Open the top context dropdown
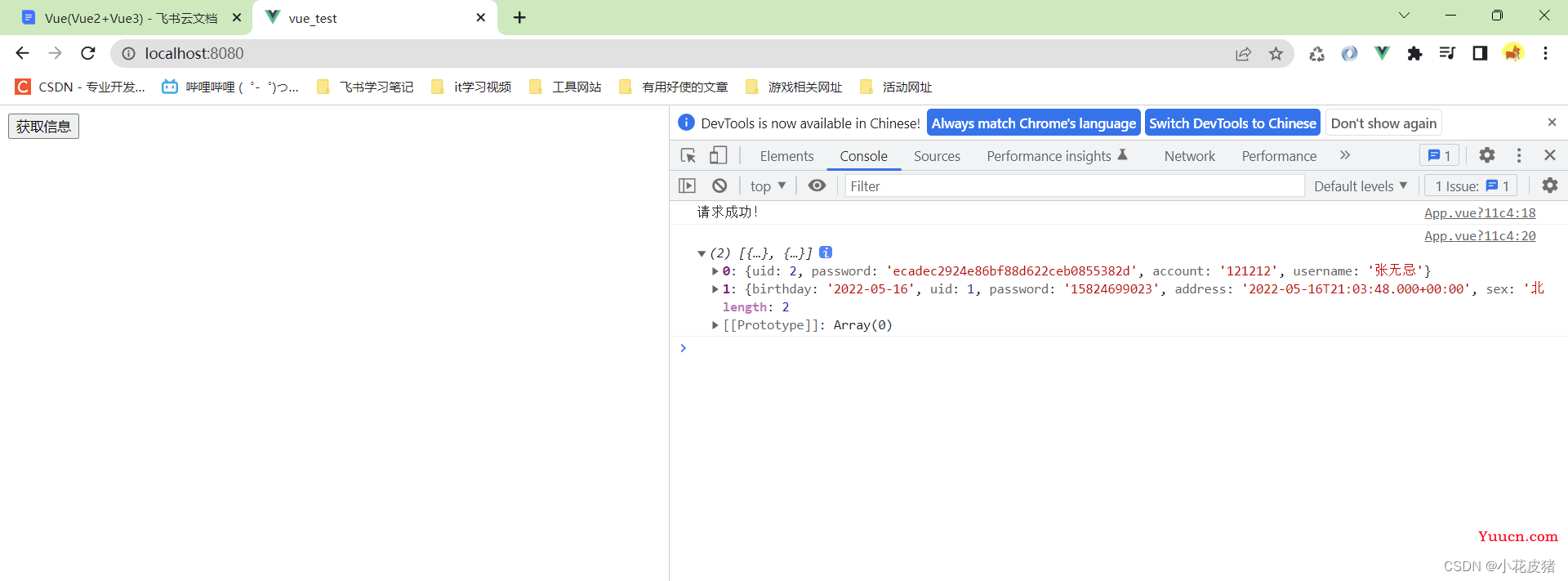1568x581 pixels. click(768, 186)
